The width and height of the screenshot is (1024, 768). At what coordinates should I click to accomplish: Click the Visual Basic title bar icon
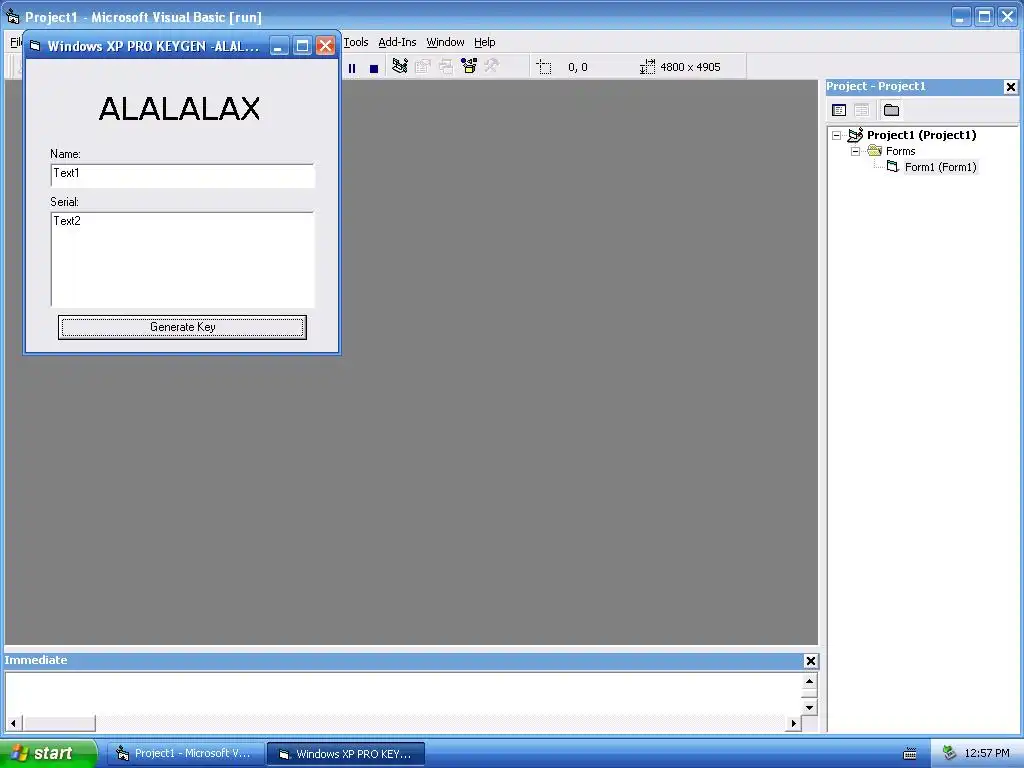(x=12, y=16)
